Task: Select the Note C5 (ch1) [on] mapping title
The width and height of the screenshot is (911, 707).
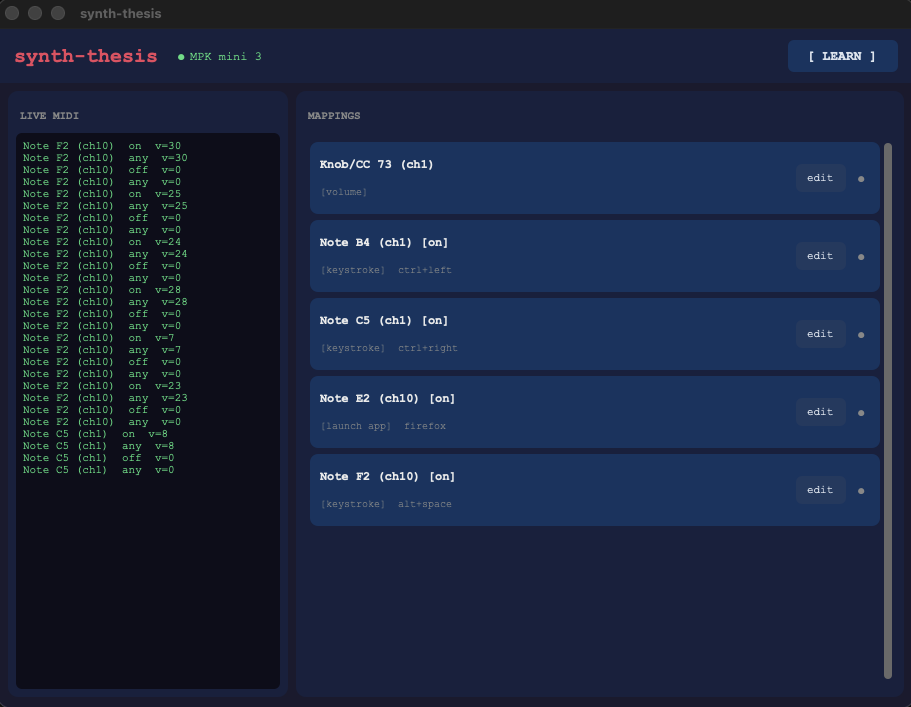Action: pyautogui.click(x=383, y=320)
